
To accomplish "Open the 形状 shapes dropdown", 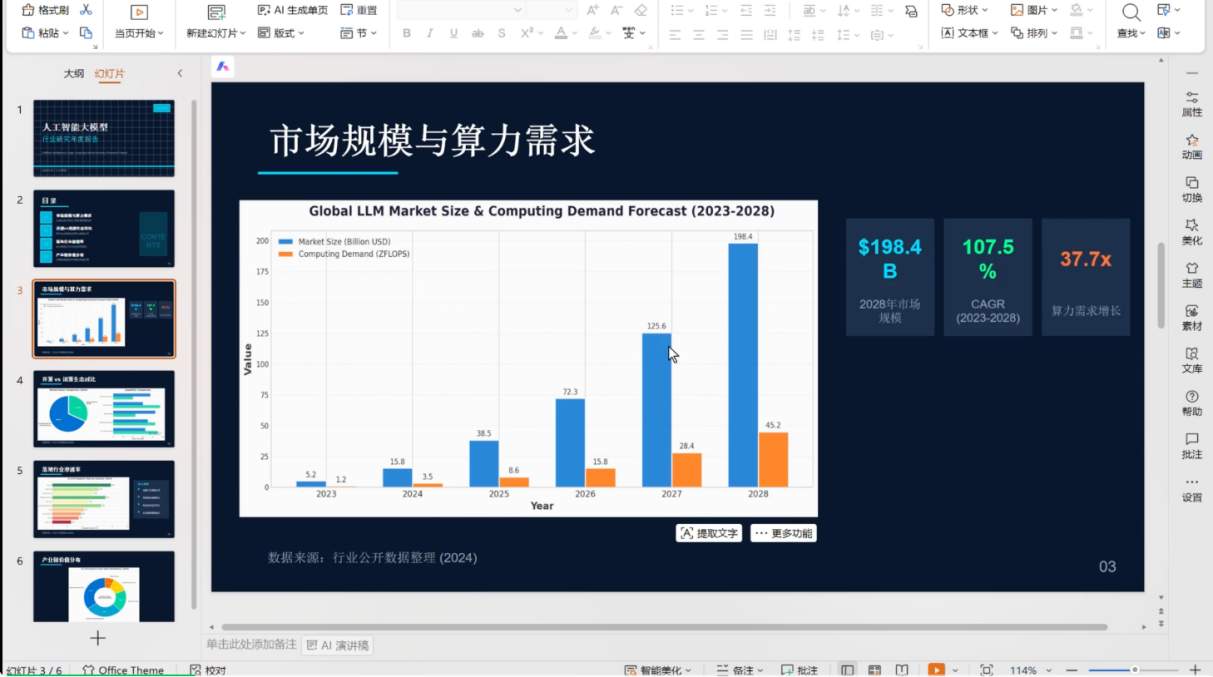I will coord(965,10).
